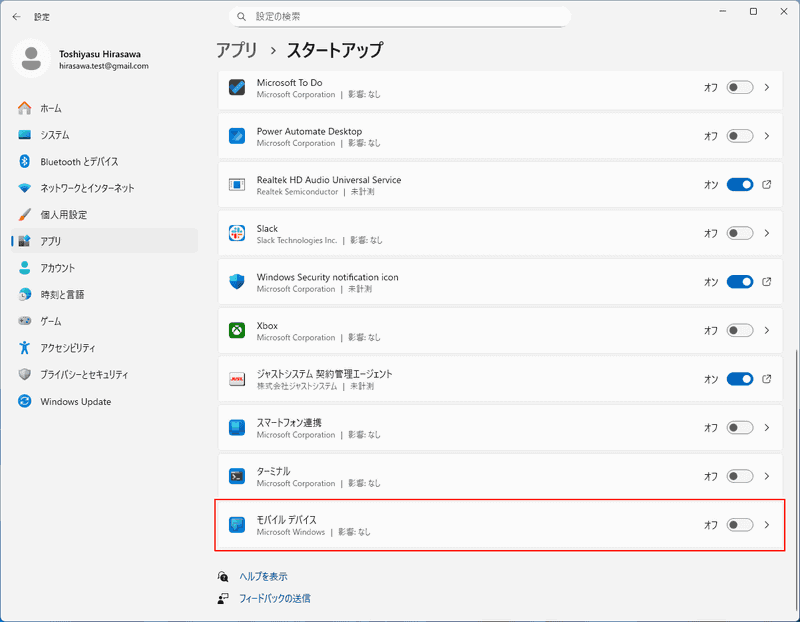Click the 設定の検索 search box
Viewport: 800px width, 622px height.
[400, 16]
